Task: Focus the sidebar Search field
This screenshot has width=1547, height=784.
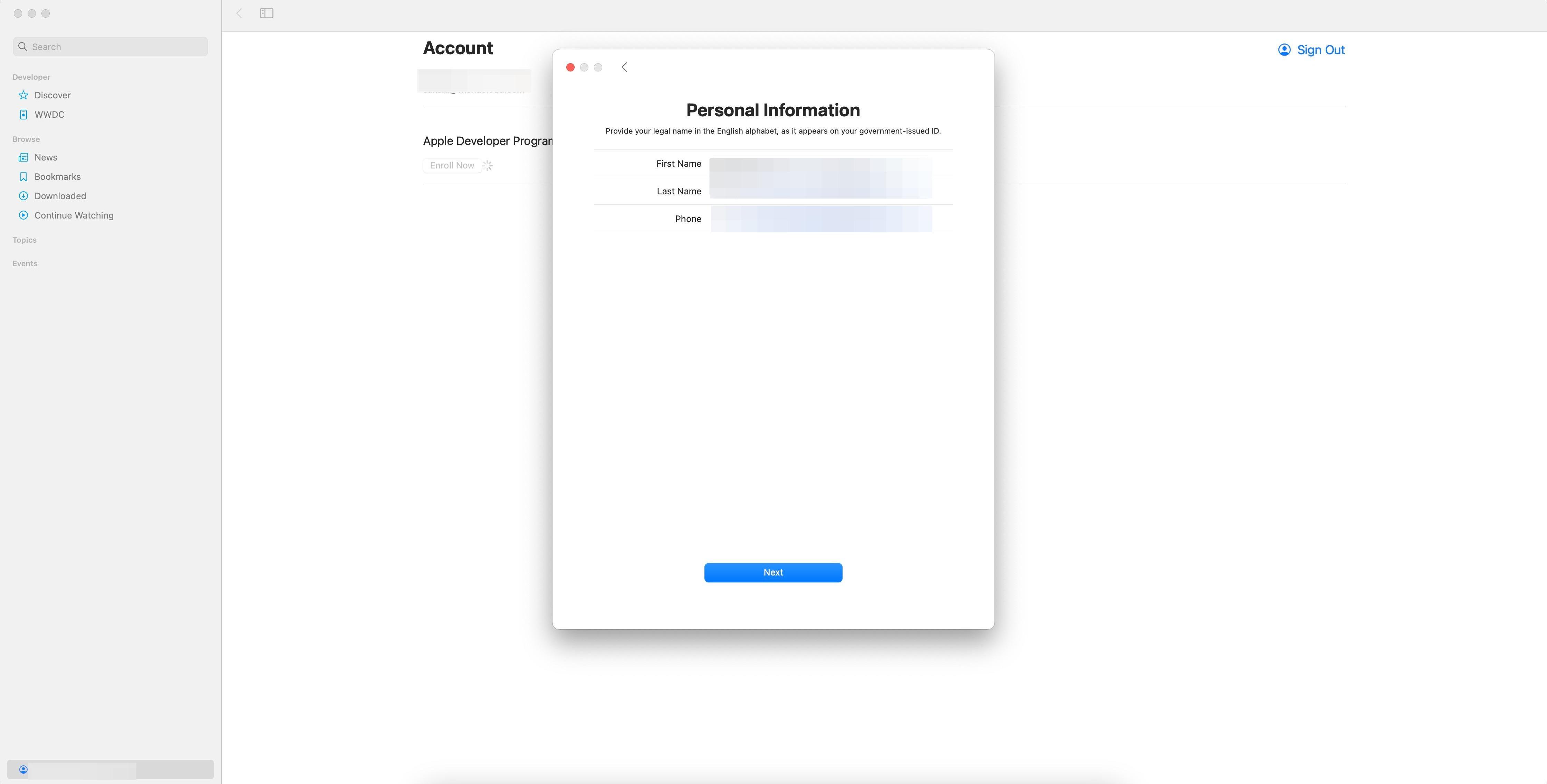Action: [110, 47]
